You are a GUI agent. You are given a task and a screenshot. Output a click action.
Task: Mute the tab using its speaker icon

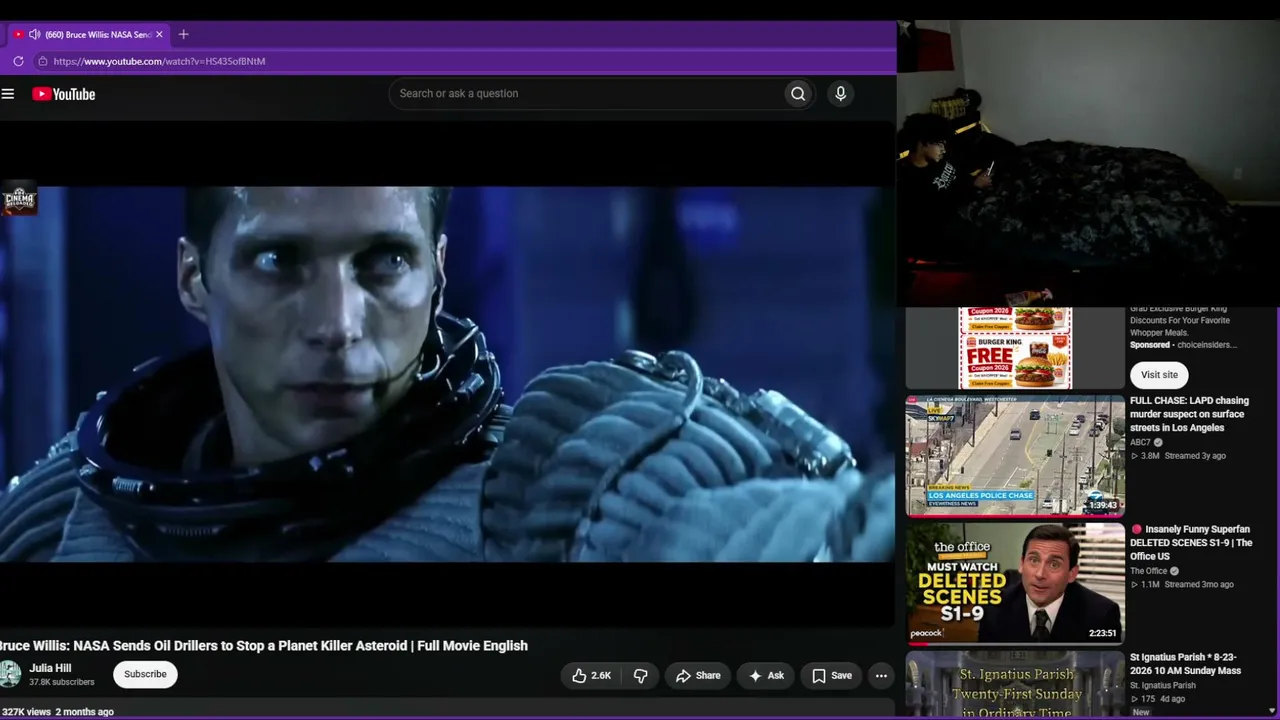click(x=35, y=34)
